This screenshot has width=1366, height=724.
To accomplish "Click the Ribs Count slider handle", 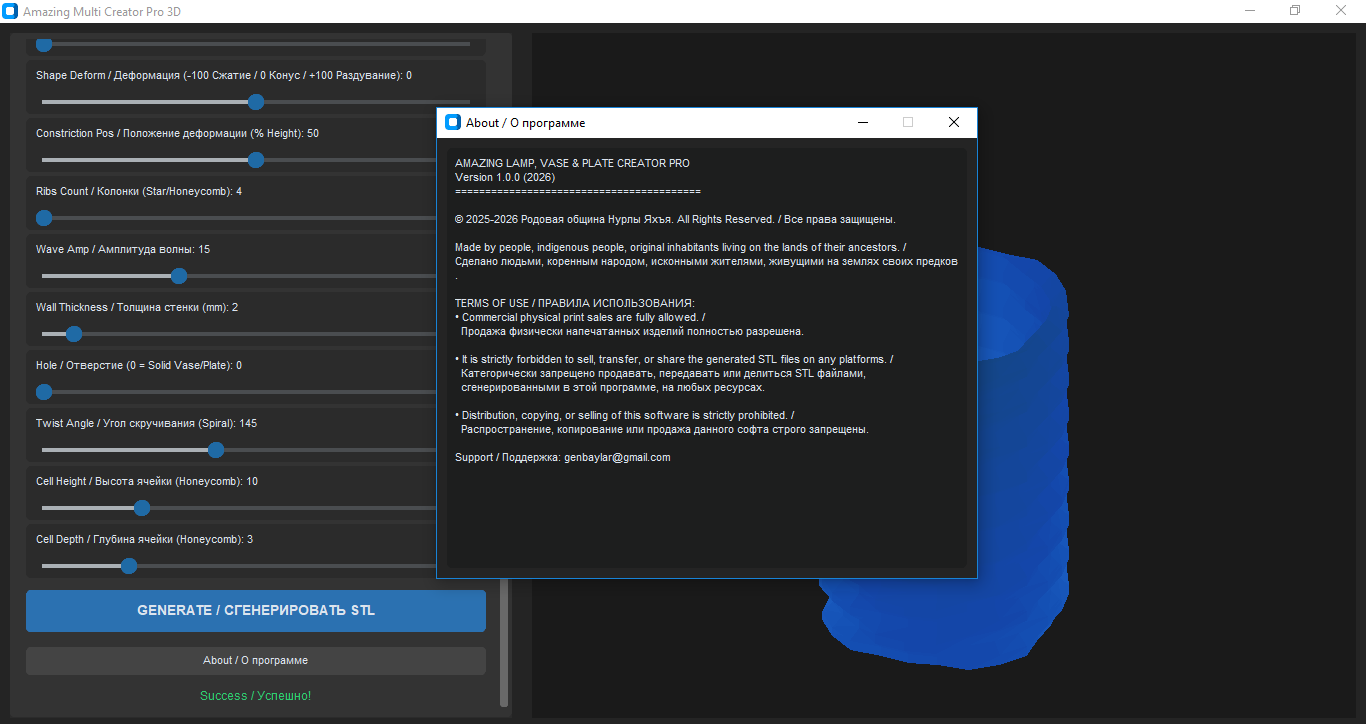I will [x=44, y=218].
